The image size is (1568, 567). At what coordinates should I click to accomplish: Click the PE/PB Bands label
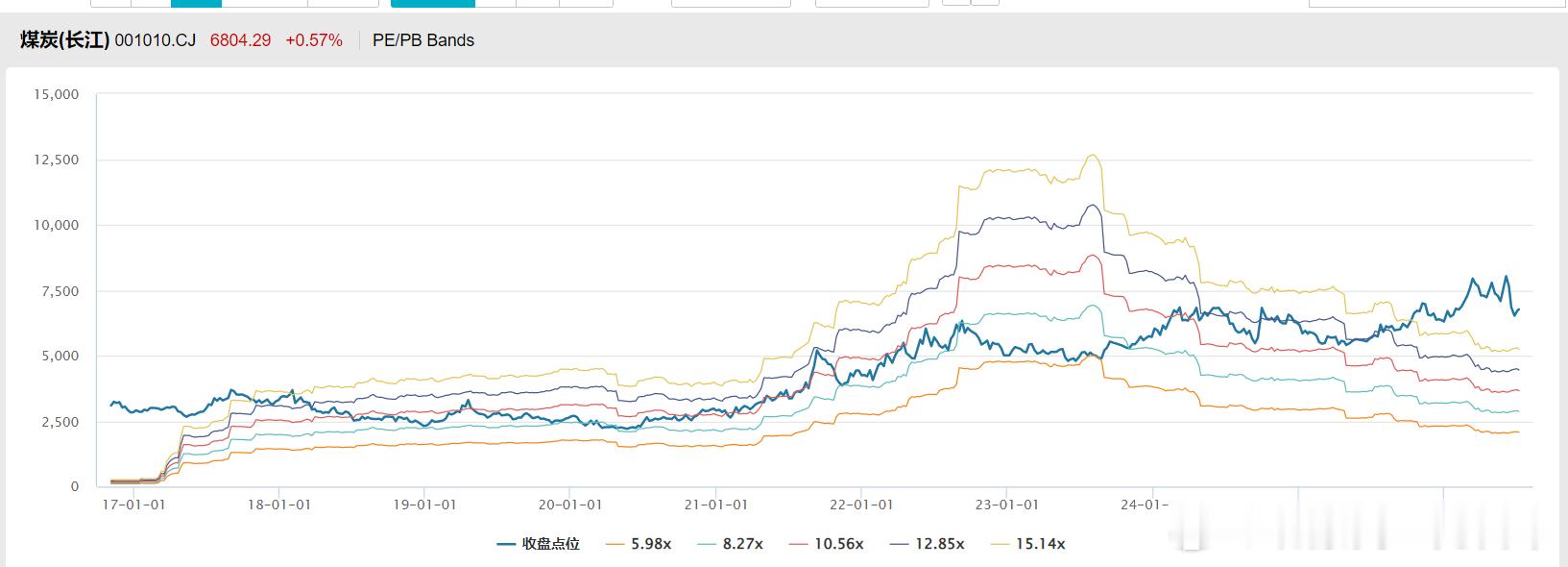[x=423, y=40]
